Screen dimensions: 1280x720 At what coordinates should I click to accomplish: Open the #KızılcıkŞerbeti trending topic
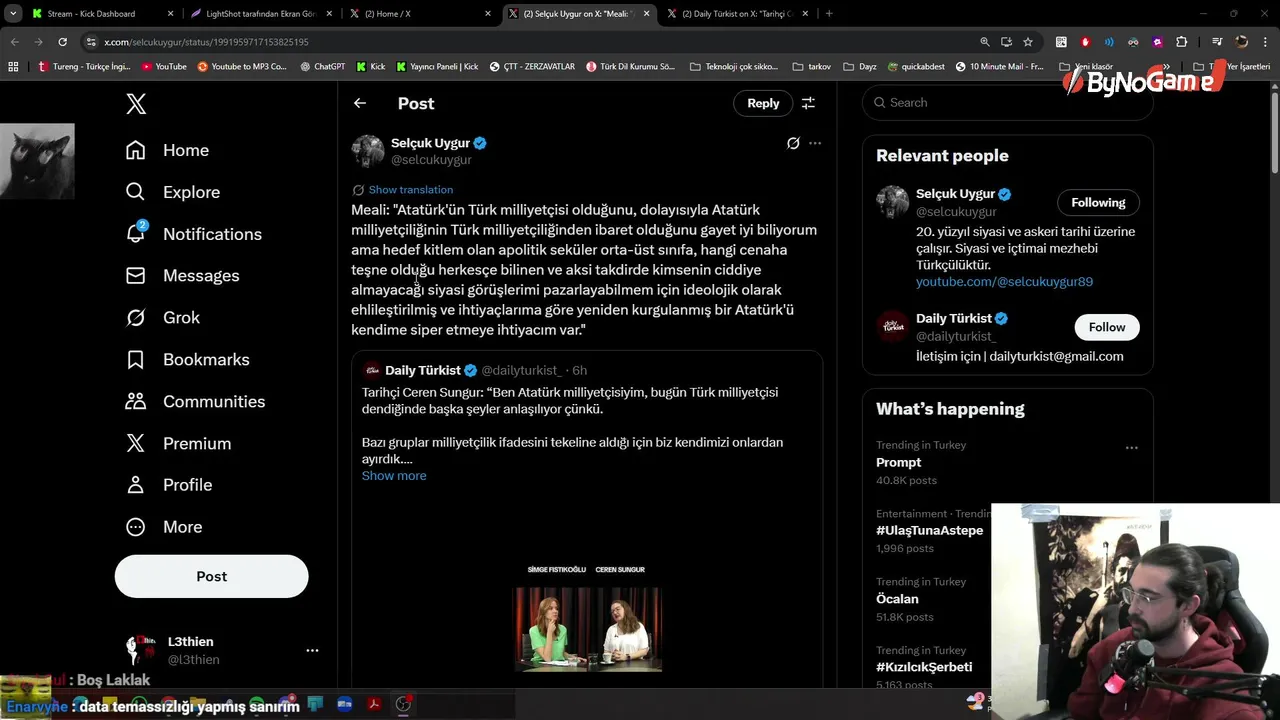pyautogui.click(x=924, y=667)
